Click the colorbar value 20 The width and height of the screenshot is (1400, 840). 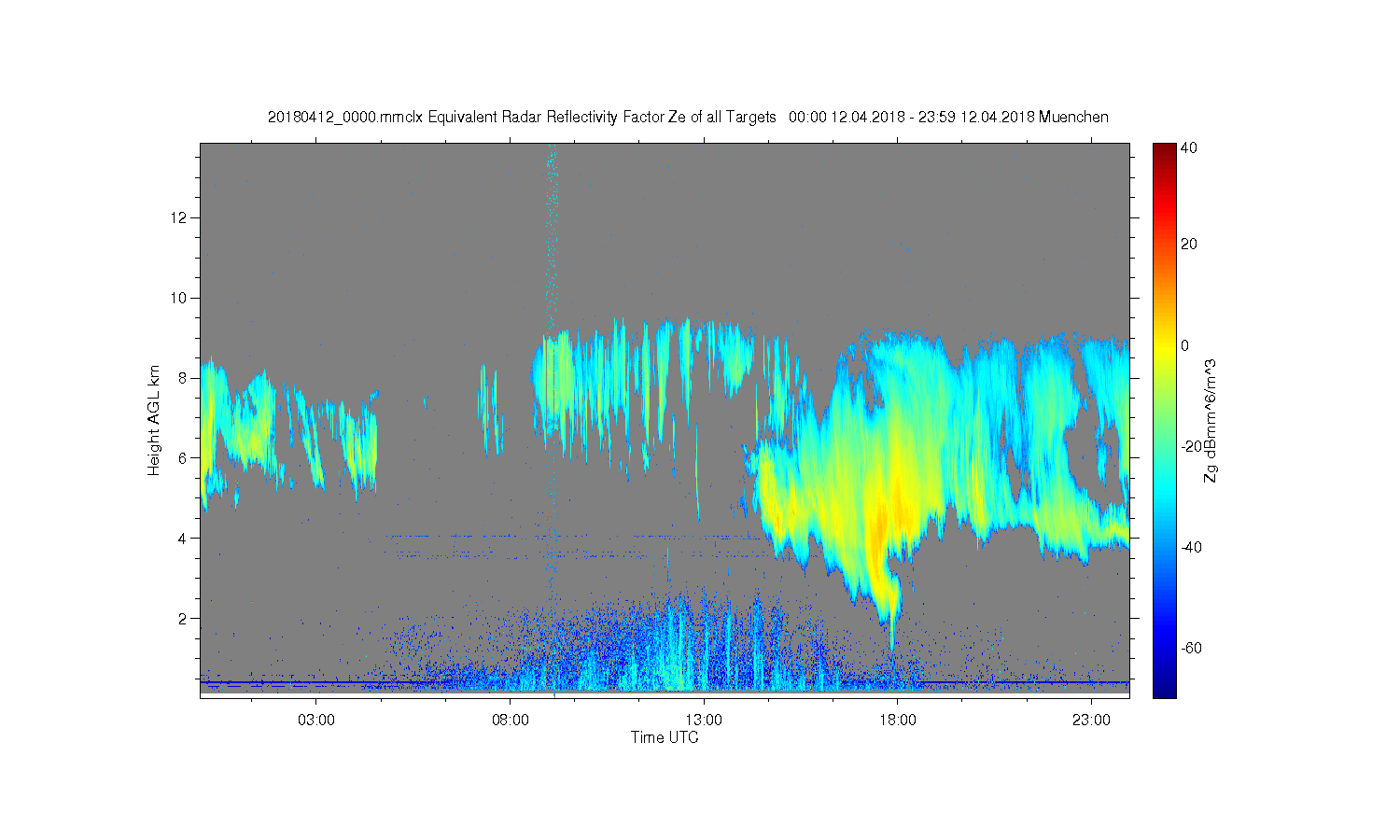click(1188, 245)
